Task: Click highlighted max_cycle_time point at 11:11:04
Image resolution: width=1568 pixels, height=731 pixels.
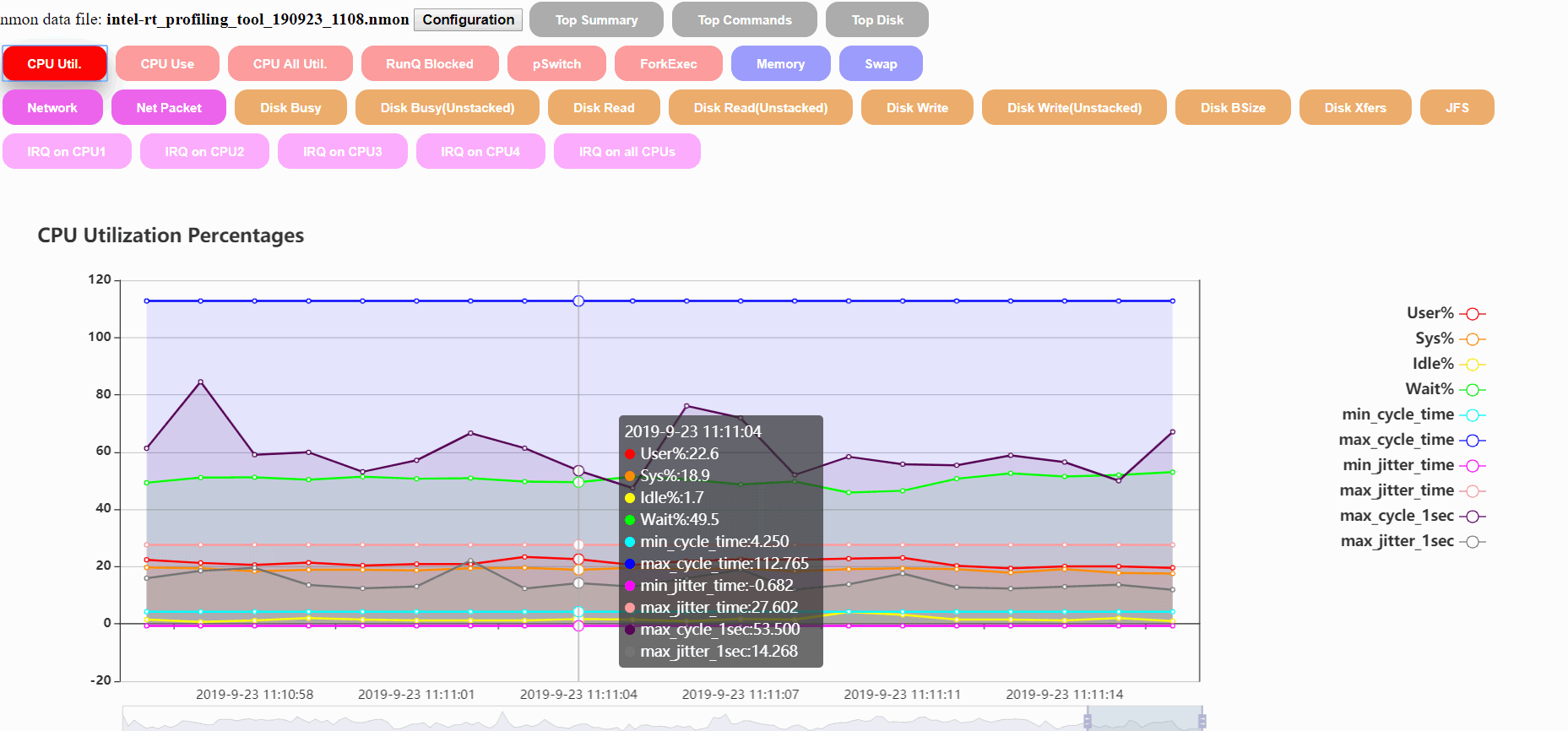Action: pos(578,301)
